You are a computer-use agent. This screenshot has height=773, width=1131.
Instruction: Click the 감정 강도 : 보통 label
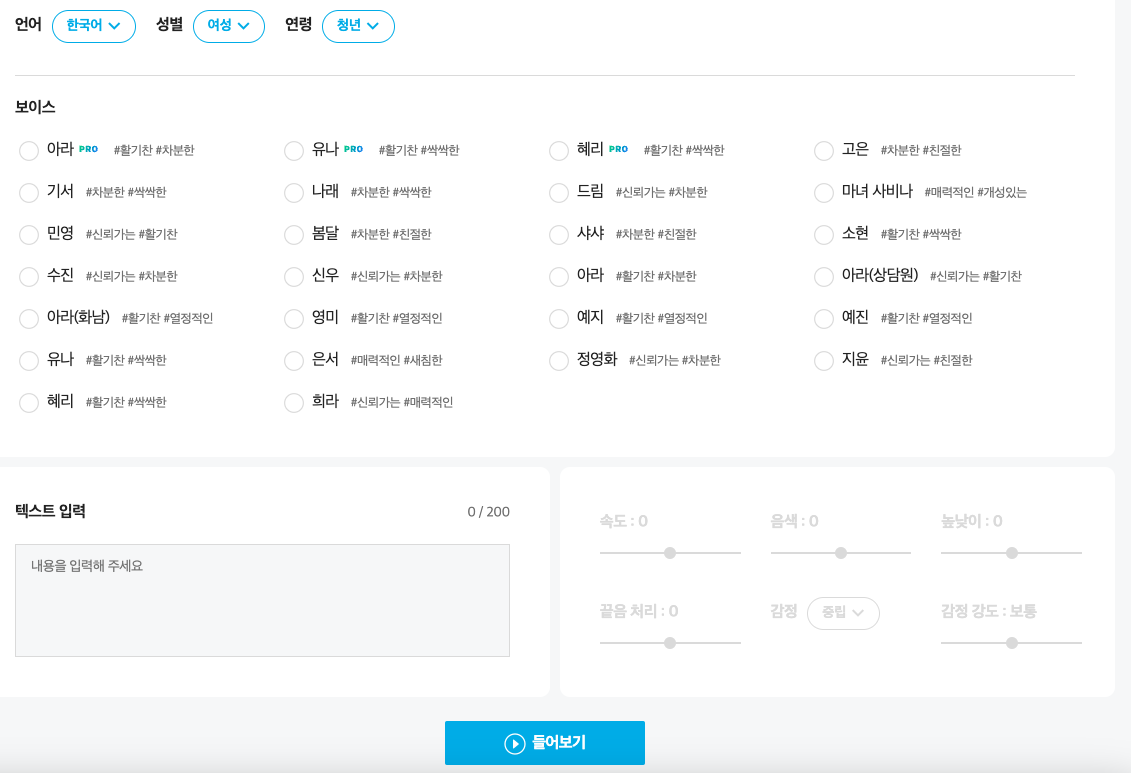click(x=989, y=611)
